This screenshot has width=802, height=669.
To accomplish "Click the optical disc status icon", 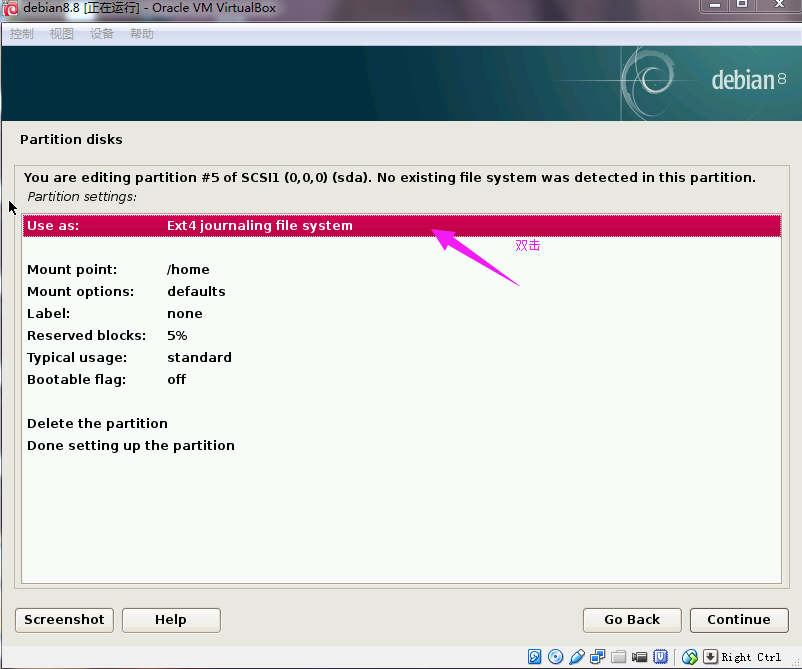I will click(x=555, y=657).
